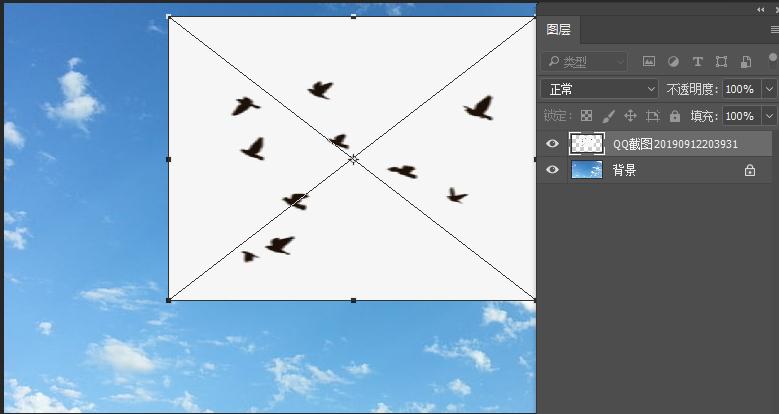
Task: Switch to the 图层 panel tab
Action: [558, 30]
